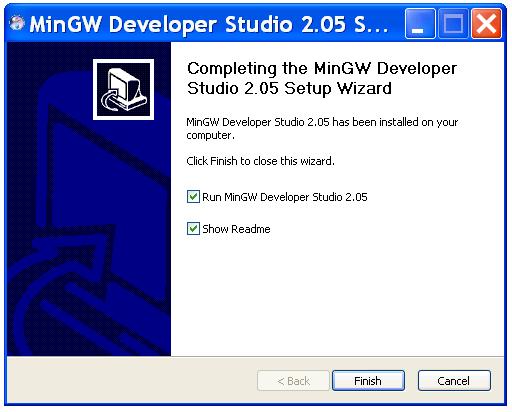Click Finish to complete the installation
The image size is (512, 412).
pyautogui.click(x=368, y=380)
